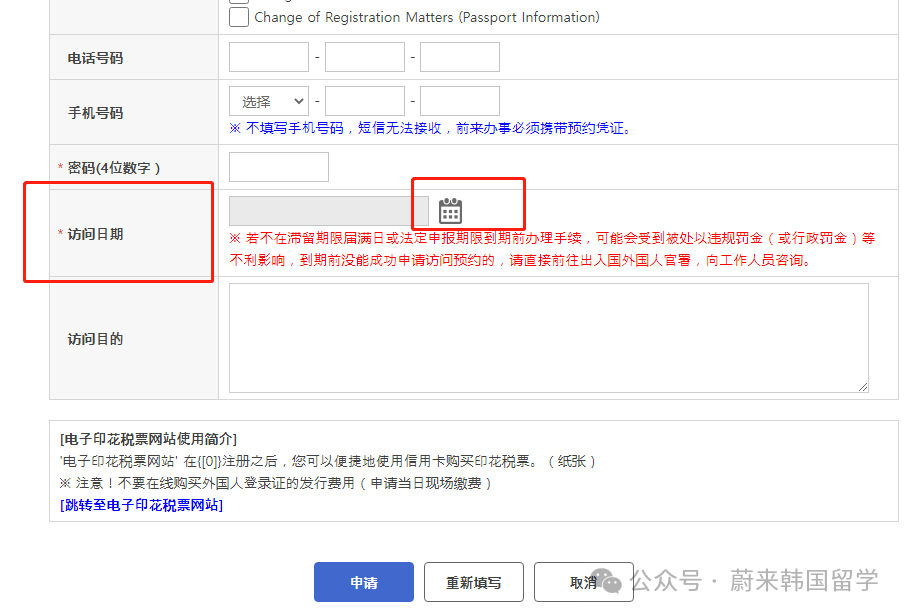
Task: Focus the last 手机号码 input box
Action: point(459,101)
